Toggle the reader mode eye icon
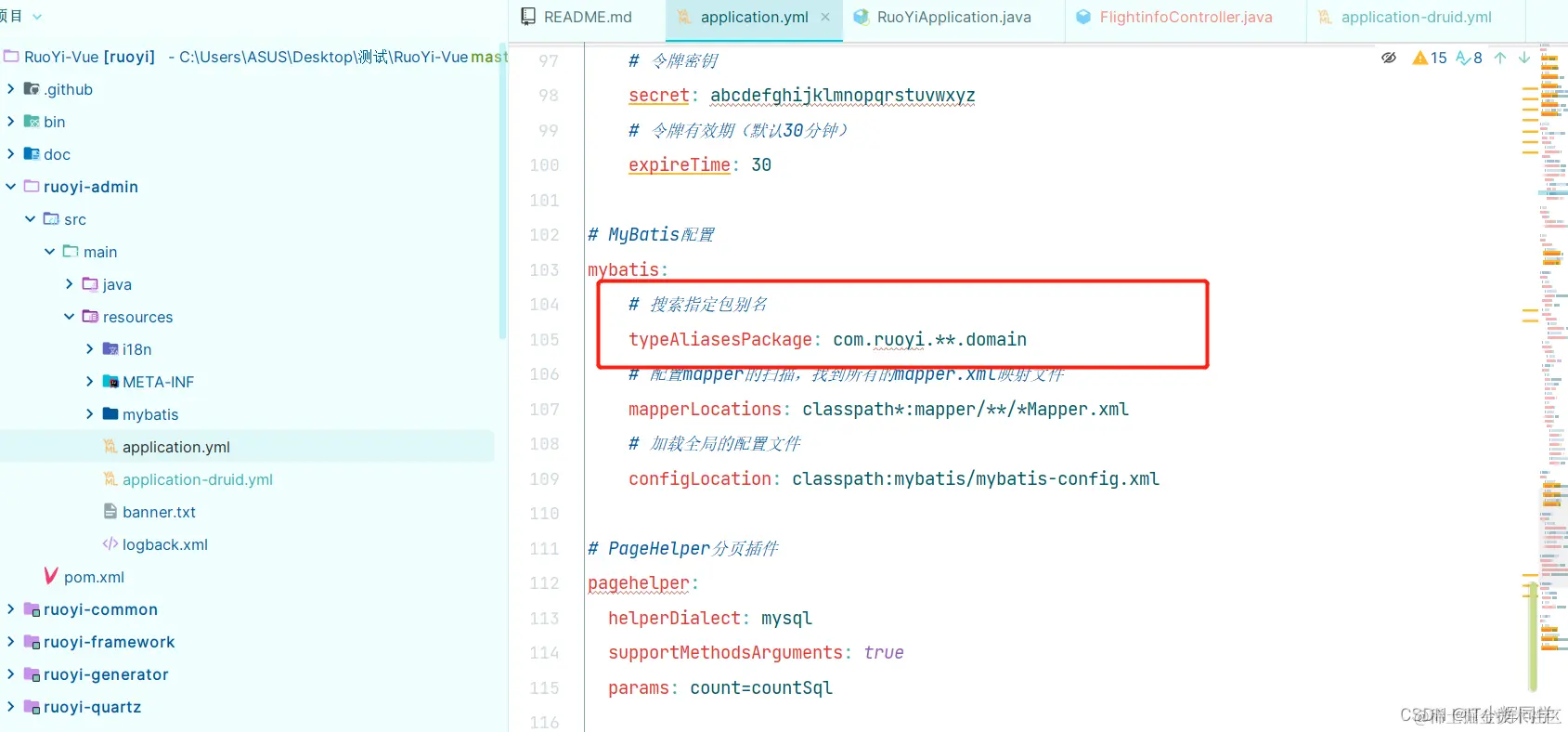 1389,58
